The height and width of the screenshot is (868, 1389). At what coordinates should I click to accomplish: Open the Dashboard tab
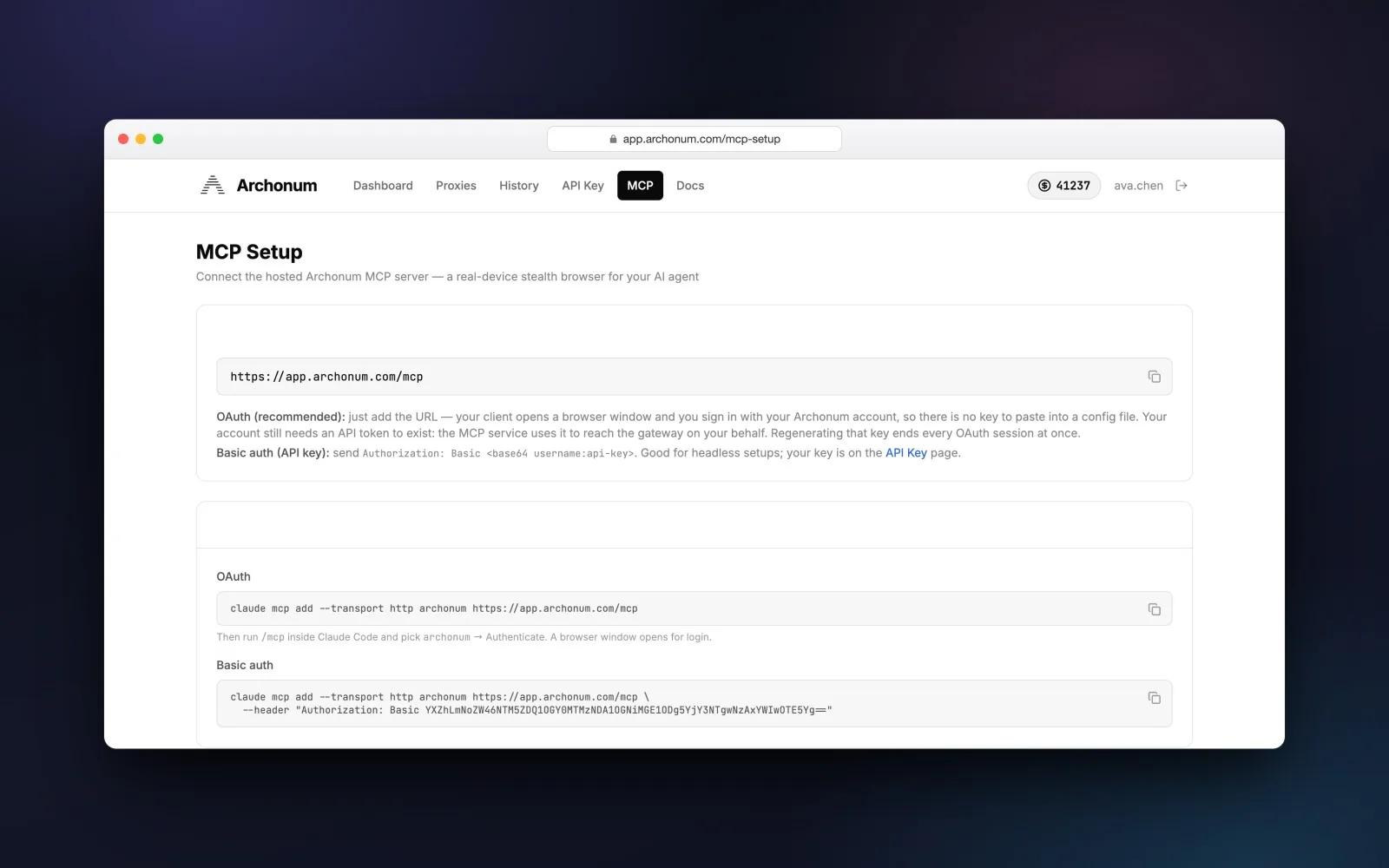point(383,186)
